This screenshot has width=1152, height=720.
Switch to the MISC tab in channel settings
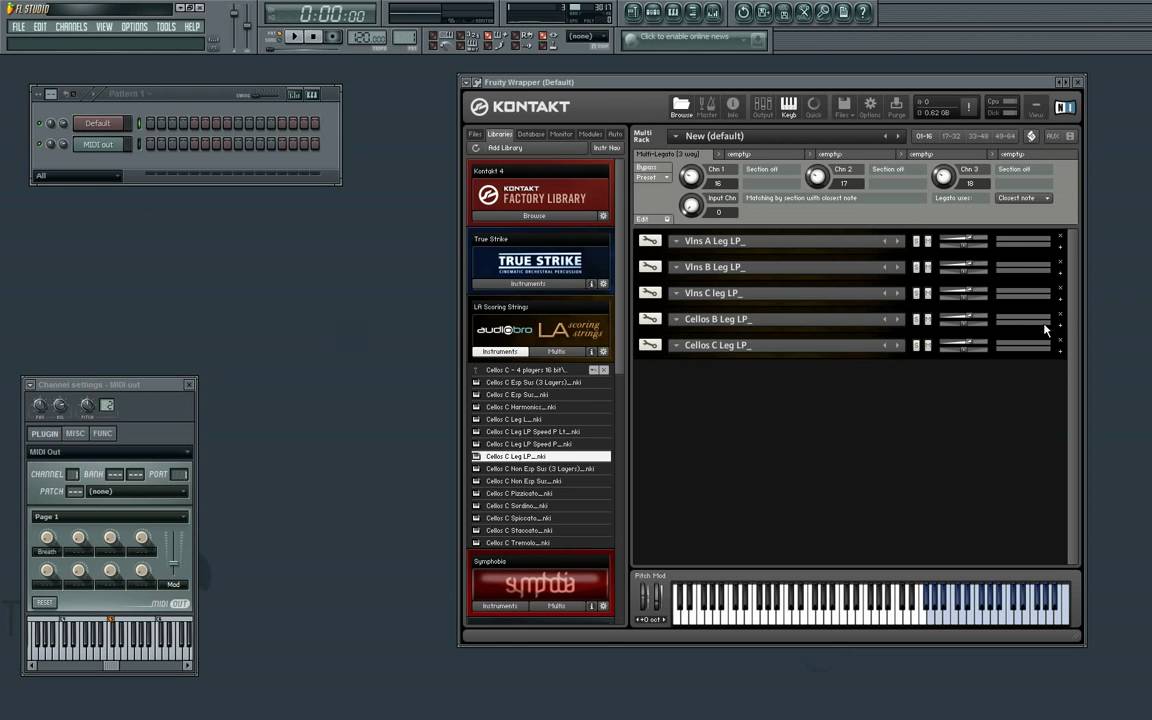click(x=75, y=433)
